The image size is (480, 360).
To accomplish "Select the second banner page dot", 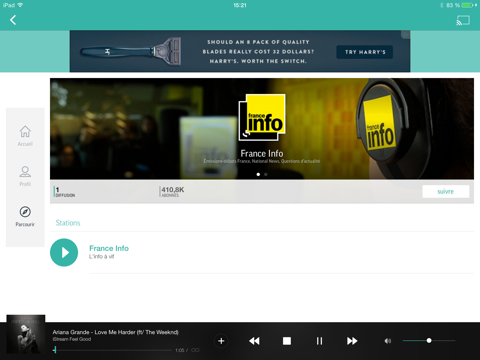I will (266, 174).
